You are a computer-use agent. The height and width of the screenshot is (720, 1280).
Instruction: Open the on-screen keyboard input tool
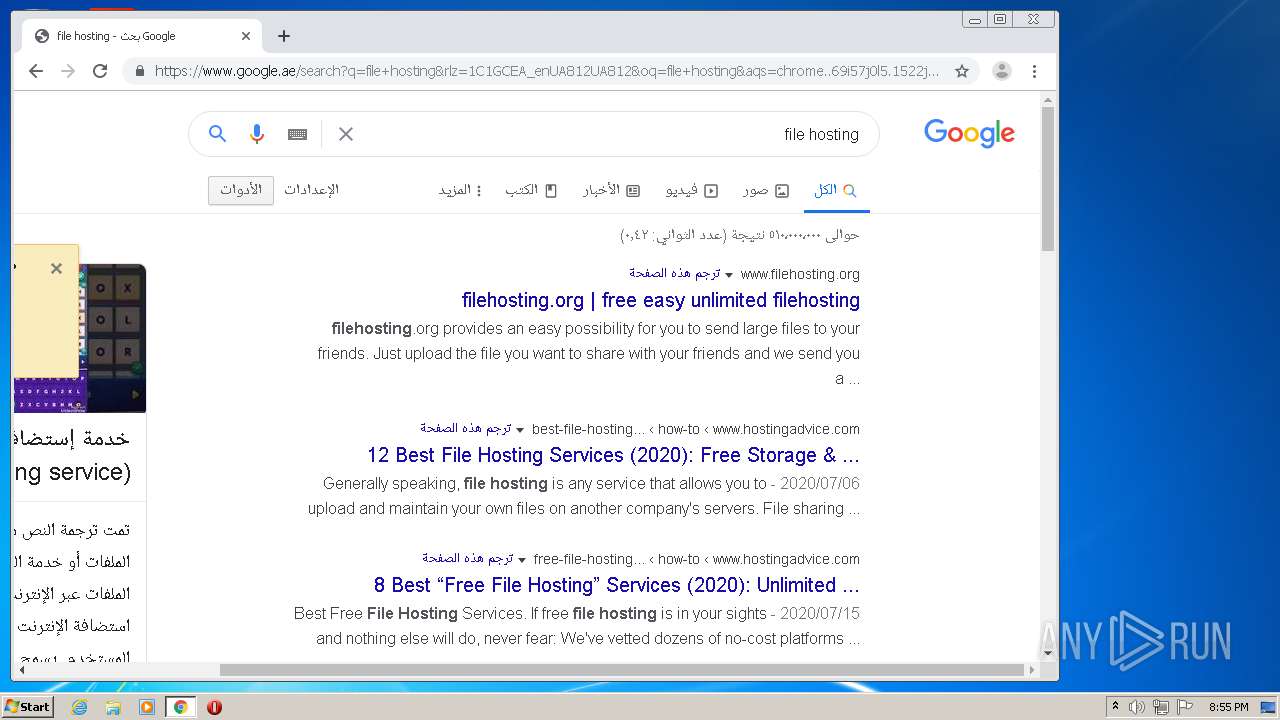point(297,134)
